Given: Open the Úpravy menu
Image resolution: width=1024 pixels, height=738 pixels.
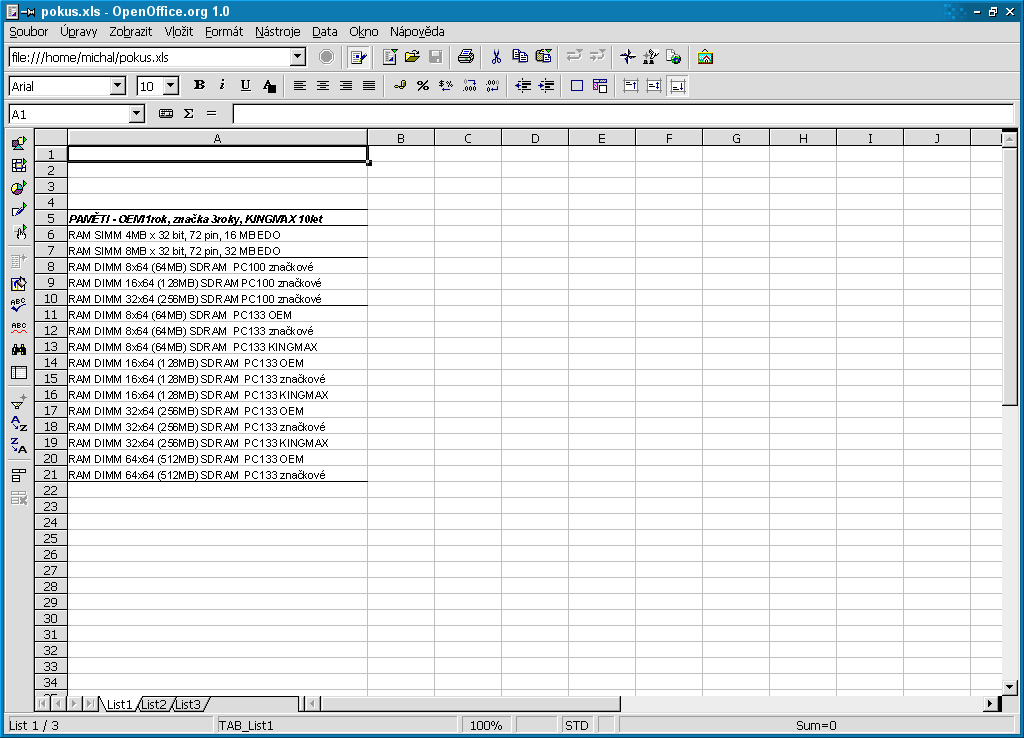Looking at the screenshot, I should click(78, 31).
